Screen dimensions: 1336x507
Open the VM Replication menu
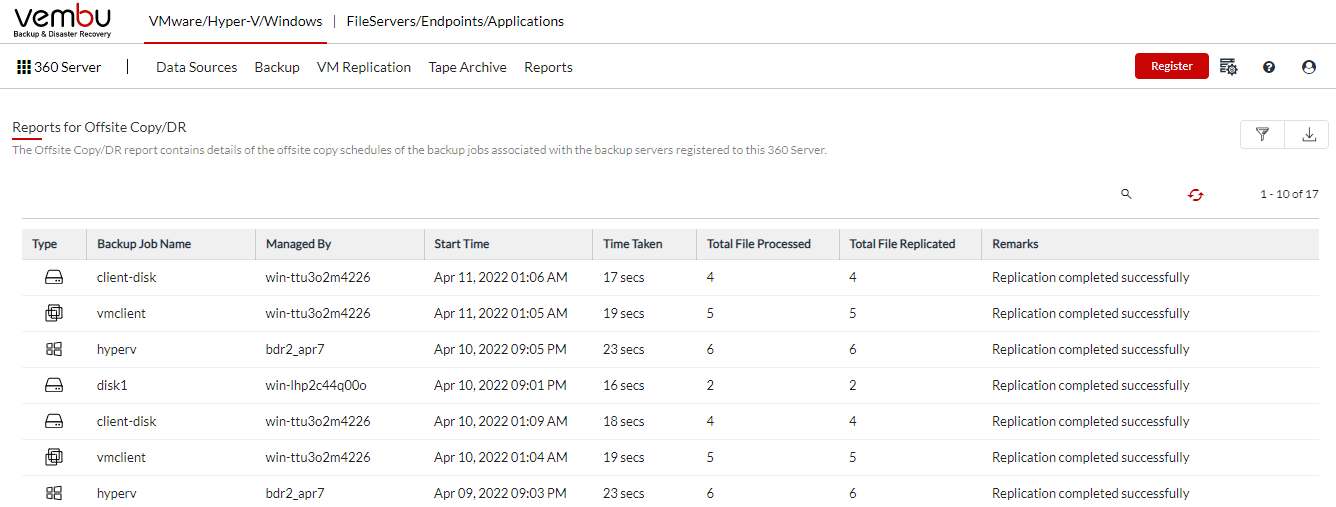[x=364, y=67]
